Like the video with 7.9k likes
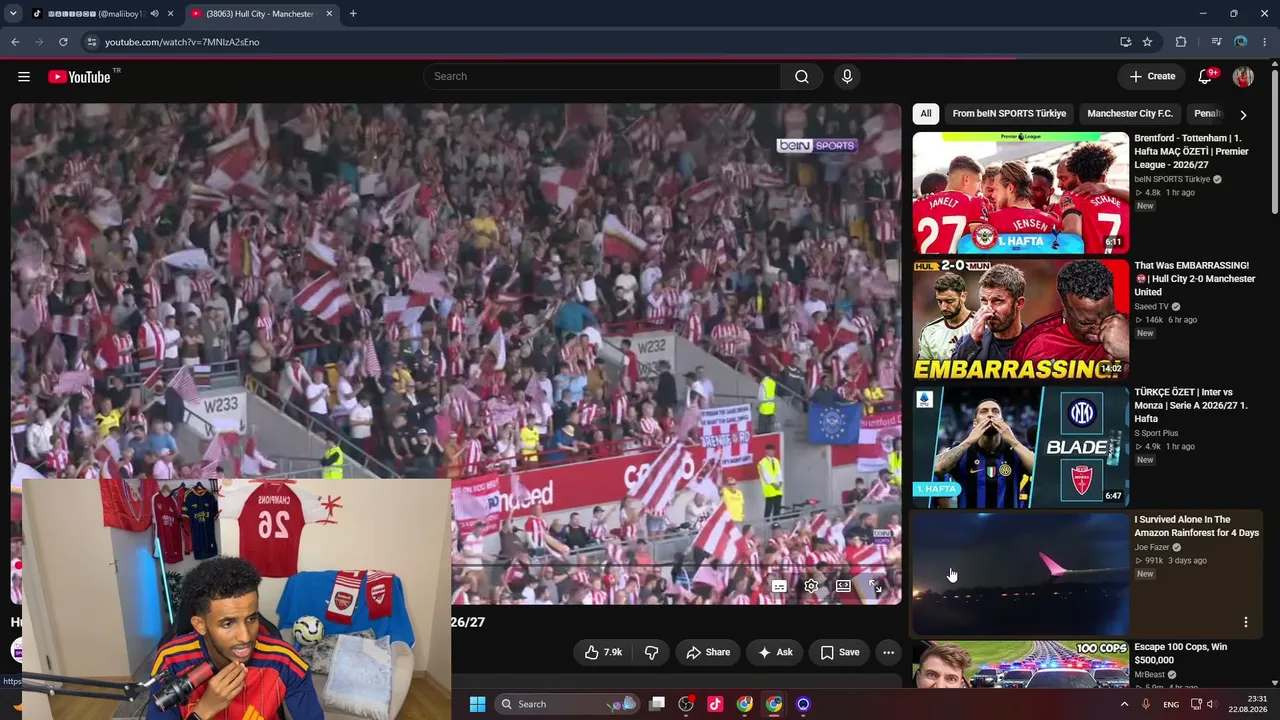 pos(603,652)
